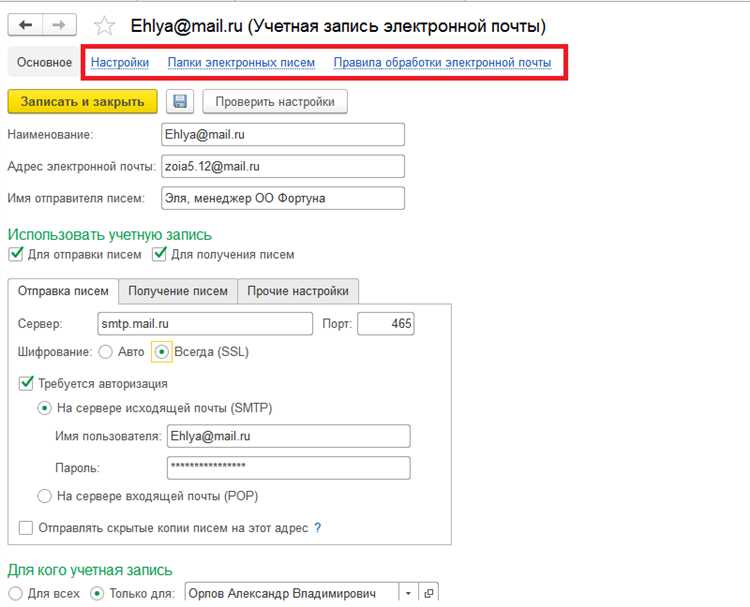Open Папки электронных писем link
750x607 pixels.
click(x=241, y=62)
